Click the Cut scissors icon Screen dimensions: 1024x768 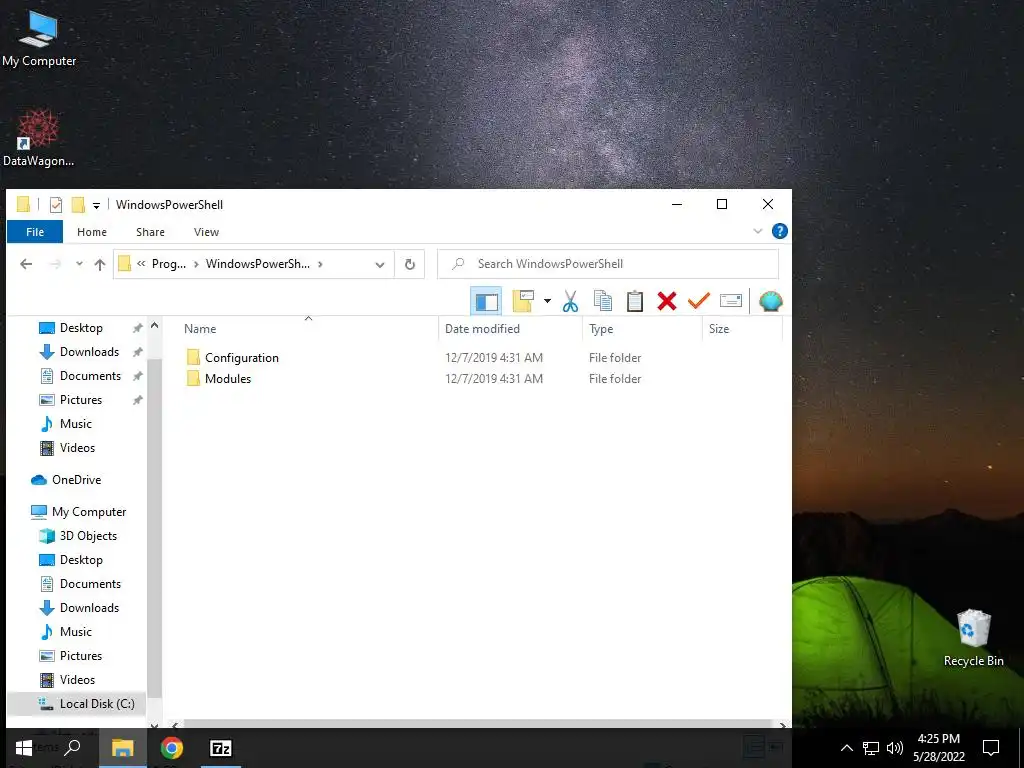pyautogui.click(x=570, y=301)
